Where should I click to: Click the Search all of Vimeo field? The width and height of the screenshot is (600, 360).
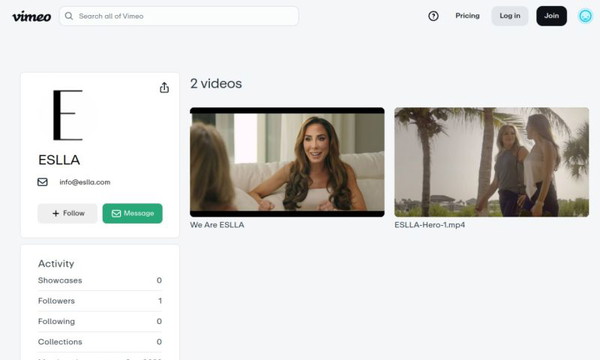click(x=179, y=16)
